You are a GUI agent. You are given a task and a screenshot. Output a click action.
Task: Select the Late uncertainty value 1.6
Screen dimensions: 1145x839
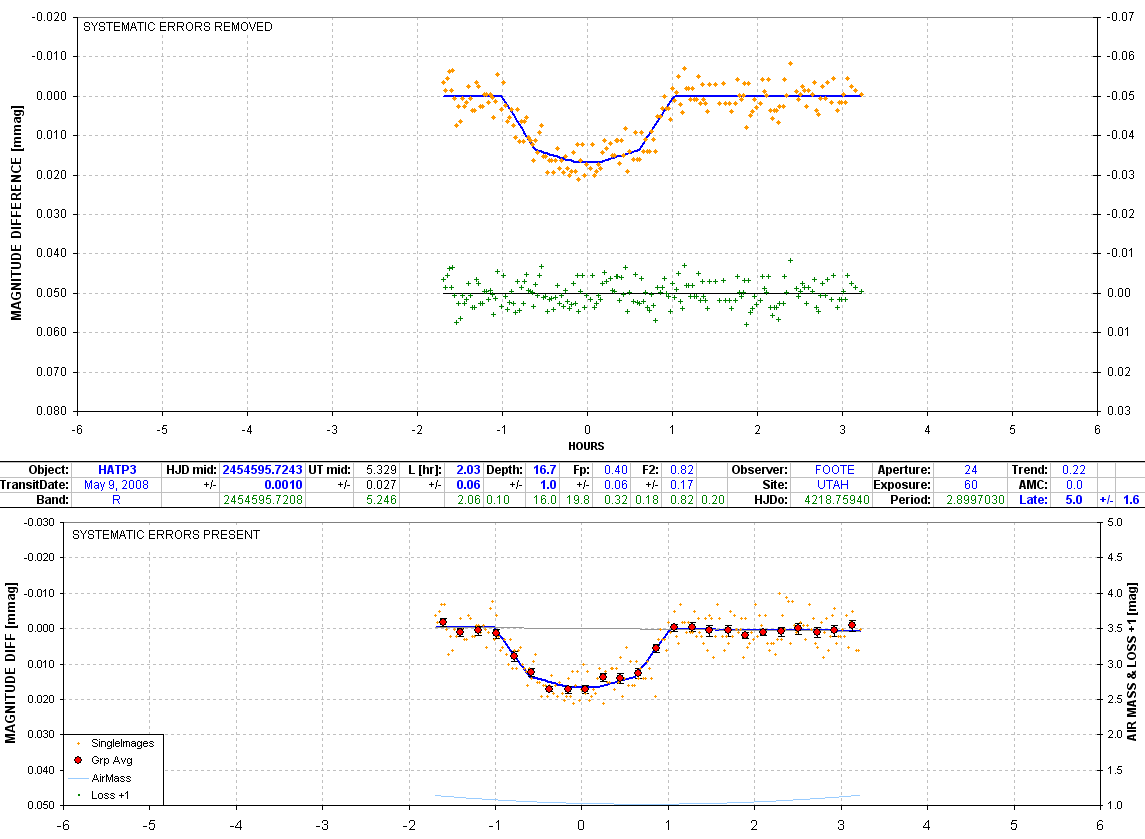pos(1130,499)
